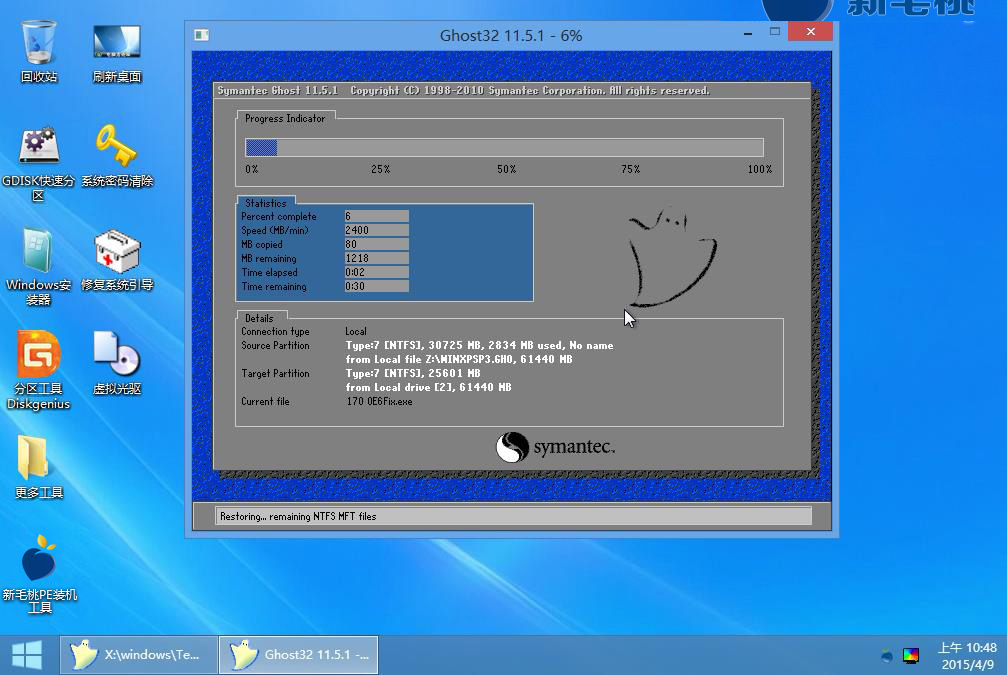Launch the Windows安装器 installer icon
This screenshot has width=1007, height=675.
pyautogui.click(x=39, y=267)
